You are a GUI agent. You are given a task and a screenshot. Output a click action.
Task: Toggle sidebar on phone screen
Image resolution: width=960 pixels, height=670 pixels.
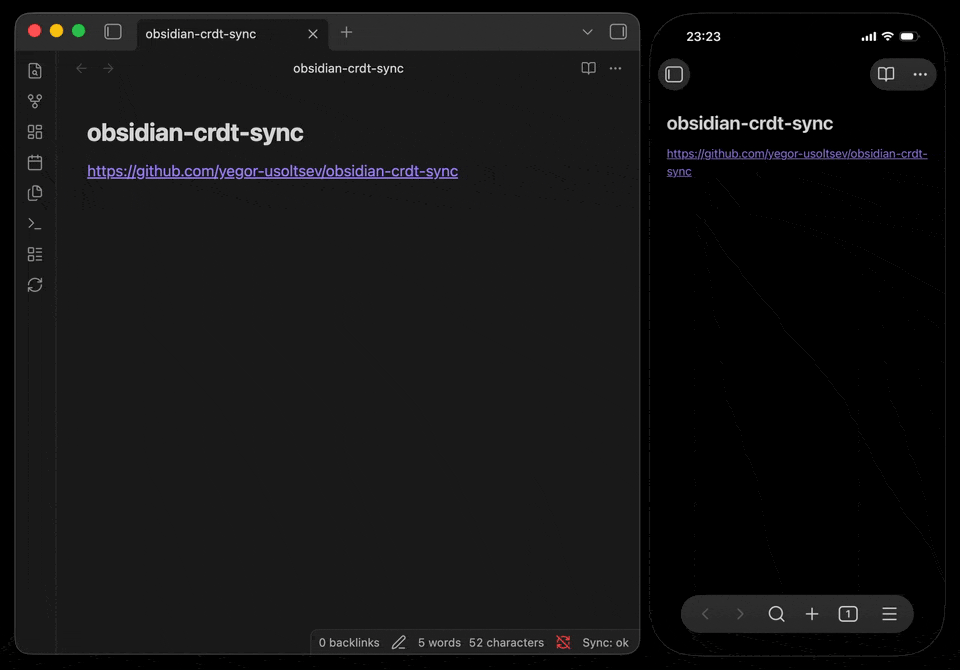point(674,74)
